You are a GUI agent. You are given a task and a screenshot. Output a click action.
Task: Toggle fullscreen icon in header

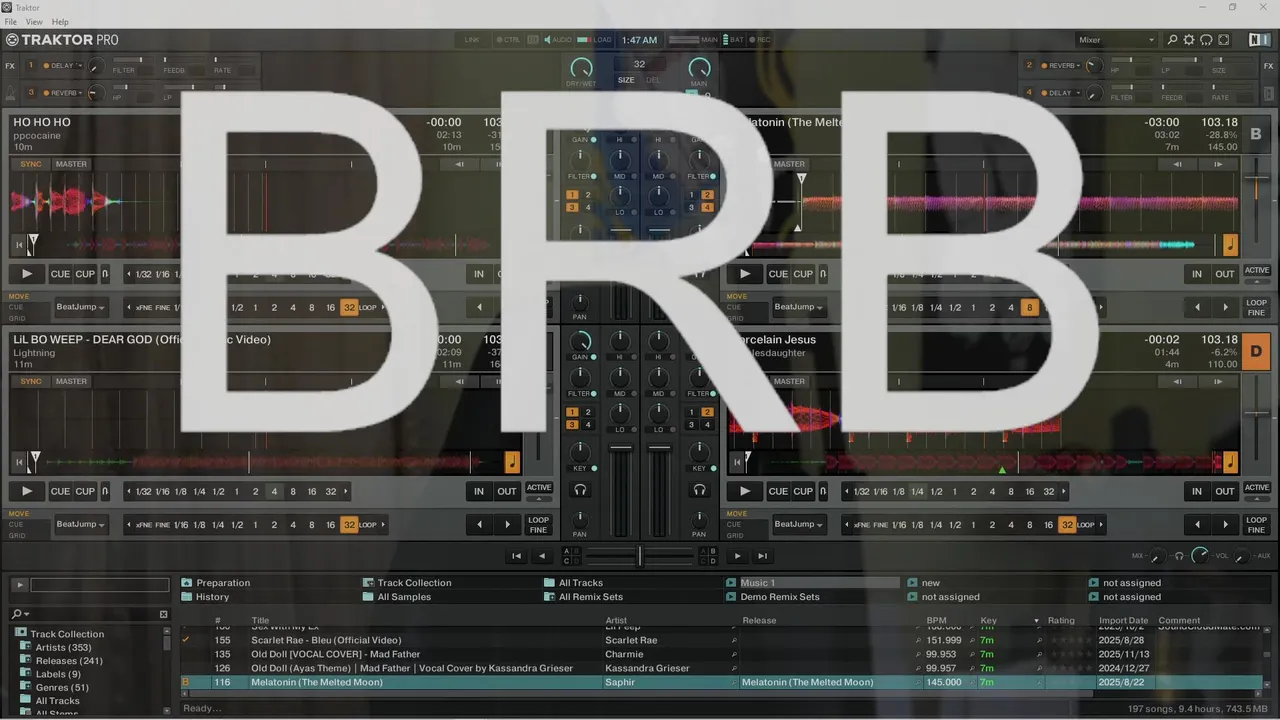1224,40
